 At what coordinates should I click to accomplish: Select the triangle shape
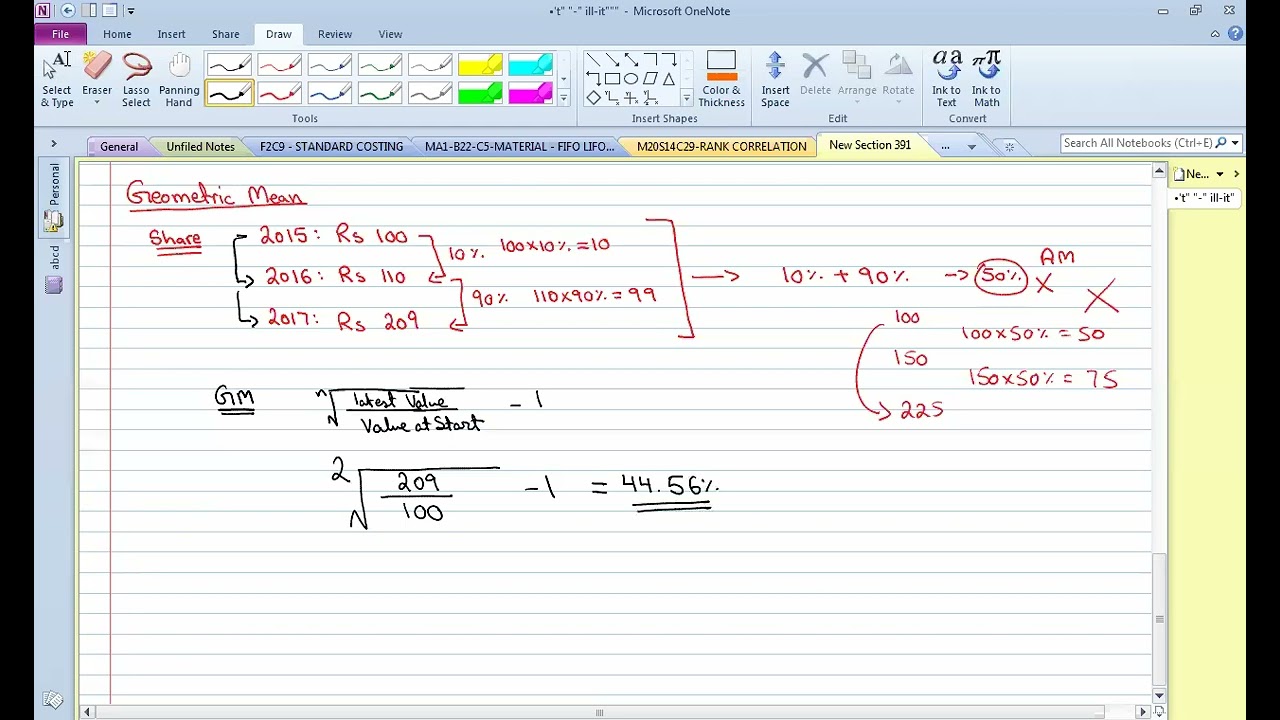[x=669, y=79]
